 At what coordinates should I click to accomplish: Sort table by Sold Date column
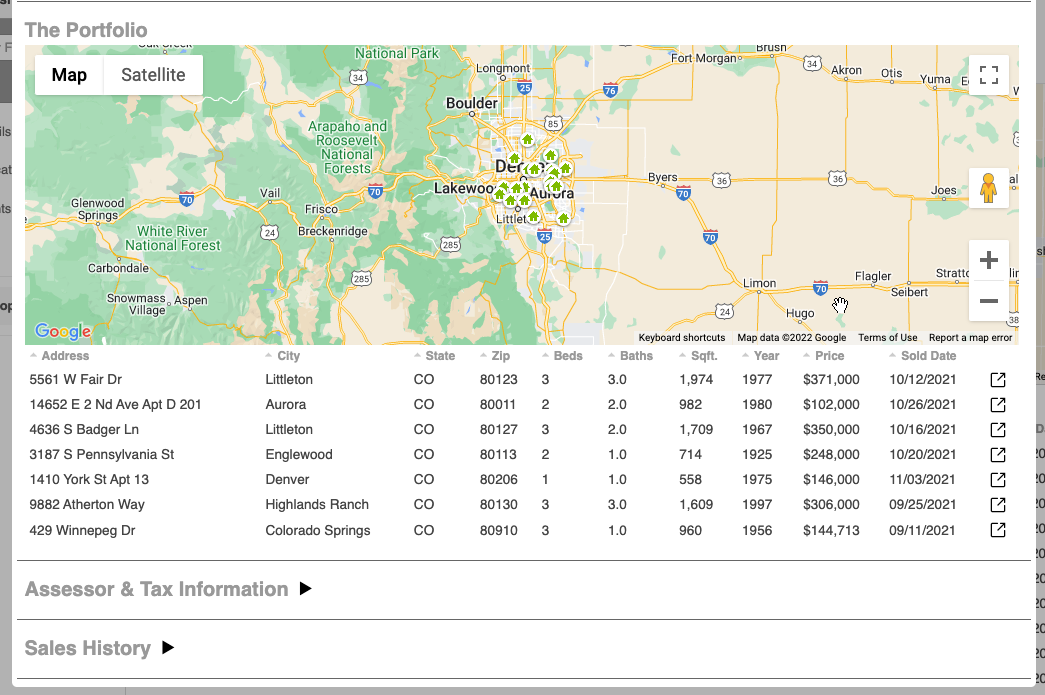922,356
